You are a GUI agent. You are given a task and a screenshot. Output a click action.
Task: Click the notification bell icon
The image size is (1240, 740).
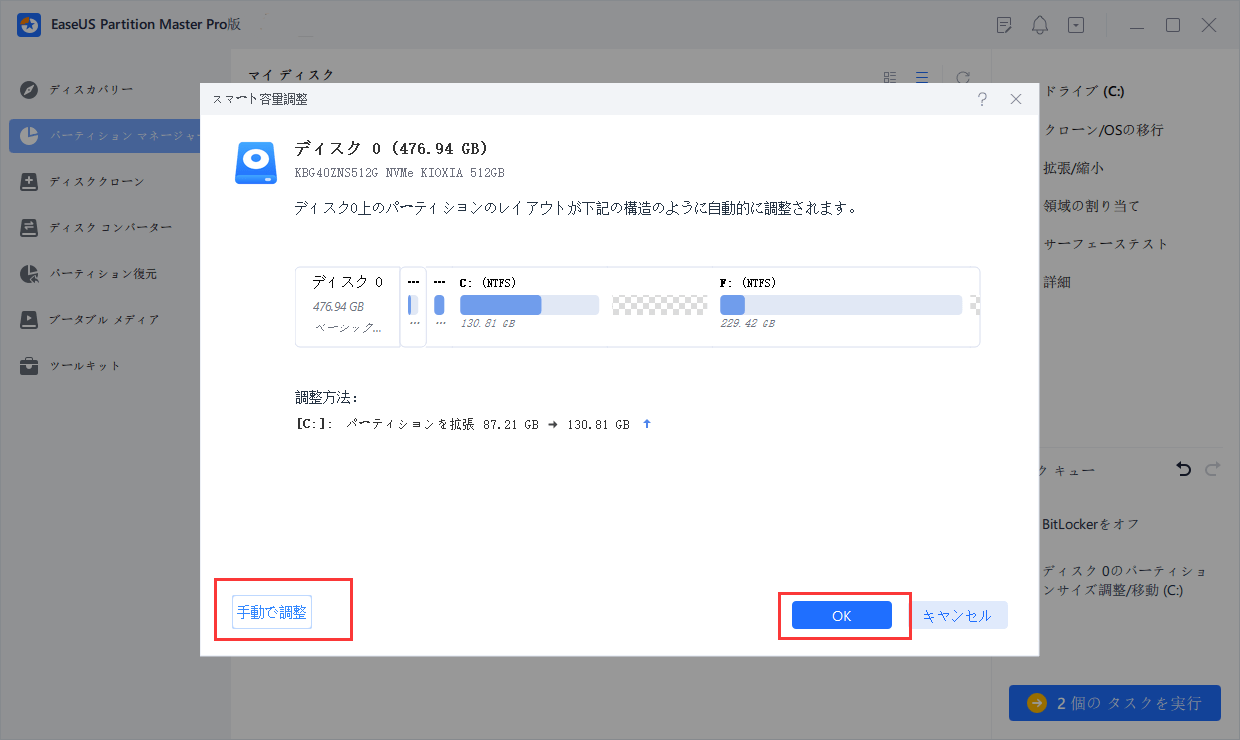[x=1039, y=24]
